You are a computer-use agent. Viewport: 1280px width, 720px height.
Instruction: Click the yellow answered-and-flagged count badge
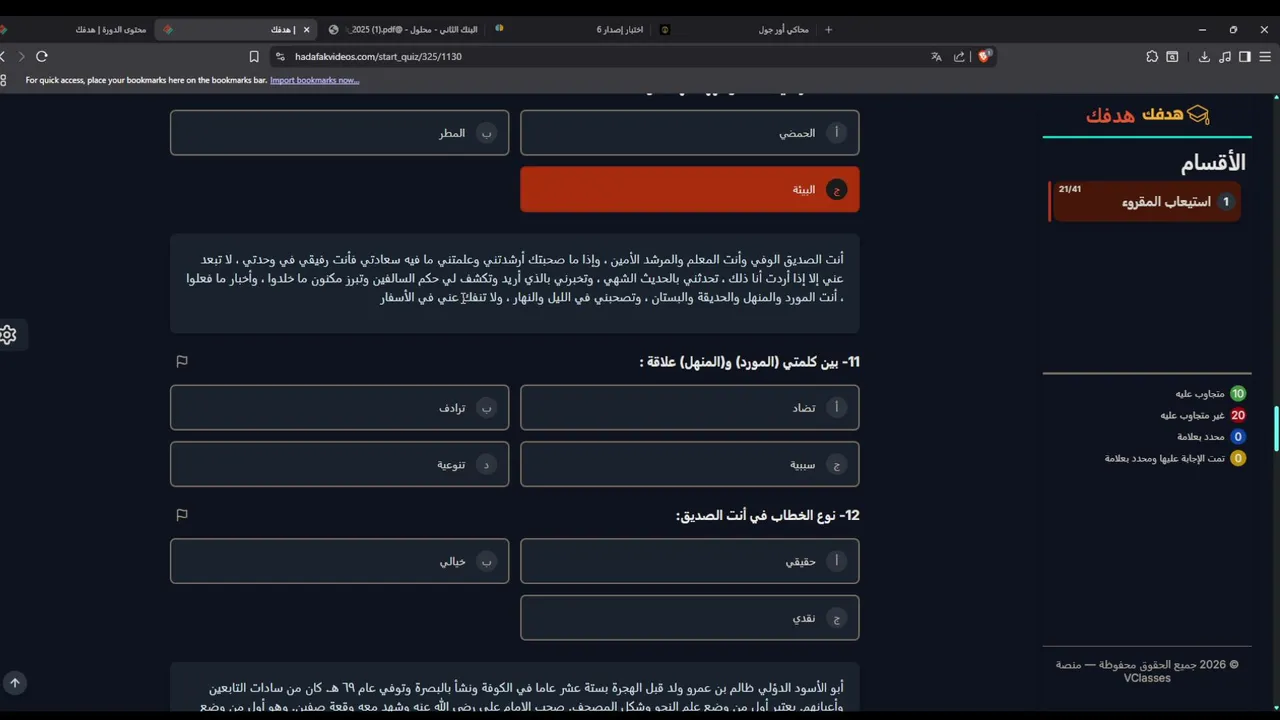1238,458
